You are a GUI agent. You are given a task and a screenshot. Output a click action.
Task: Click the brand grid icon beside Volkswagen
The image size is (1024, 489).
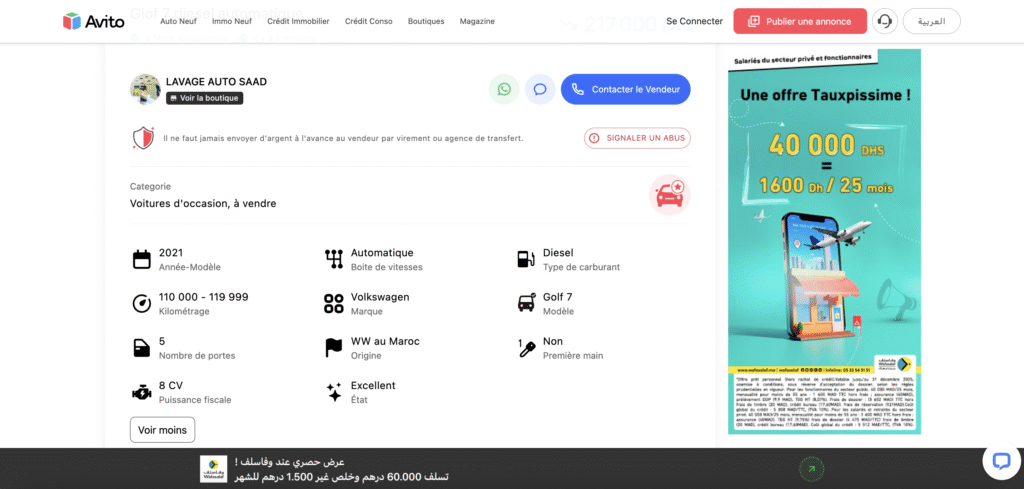334,304
